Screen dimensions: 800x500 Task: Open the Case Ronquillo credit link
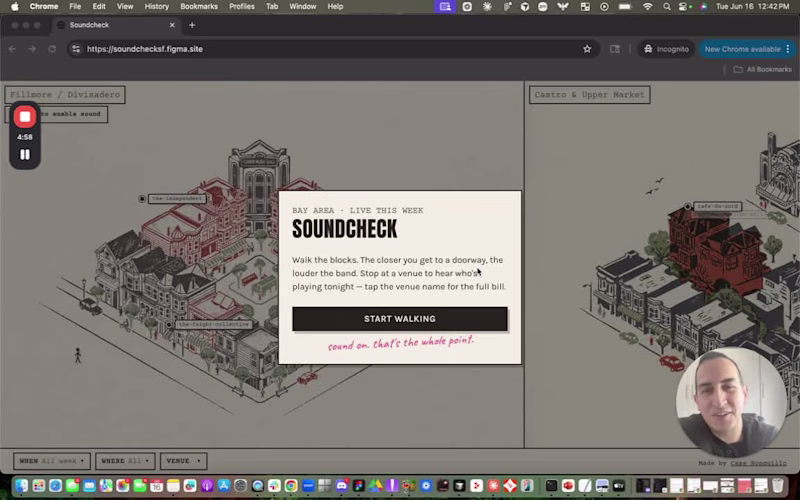pos(758,463)
